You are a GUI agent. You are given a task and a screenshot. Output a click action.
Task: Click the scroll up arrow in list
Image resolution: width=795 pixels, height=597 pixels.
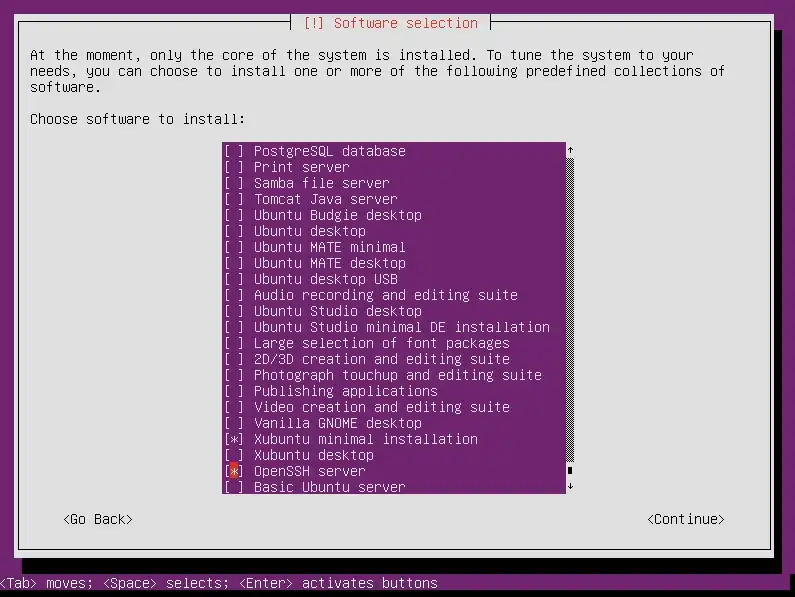pos(570,151)
